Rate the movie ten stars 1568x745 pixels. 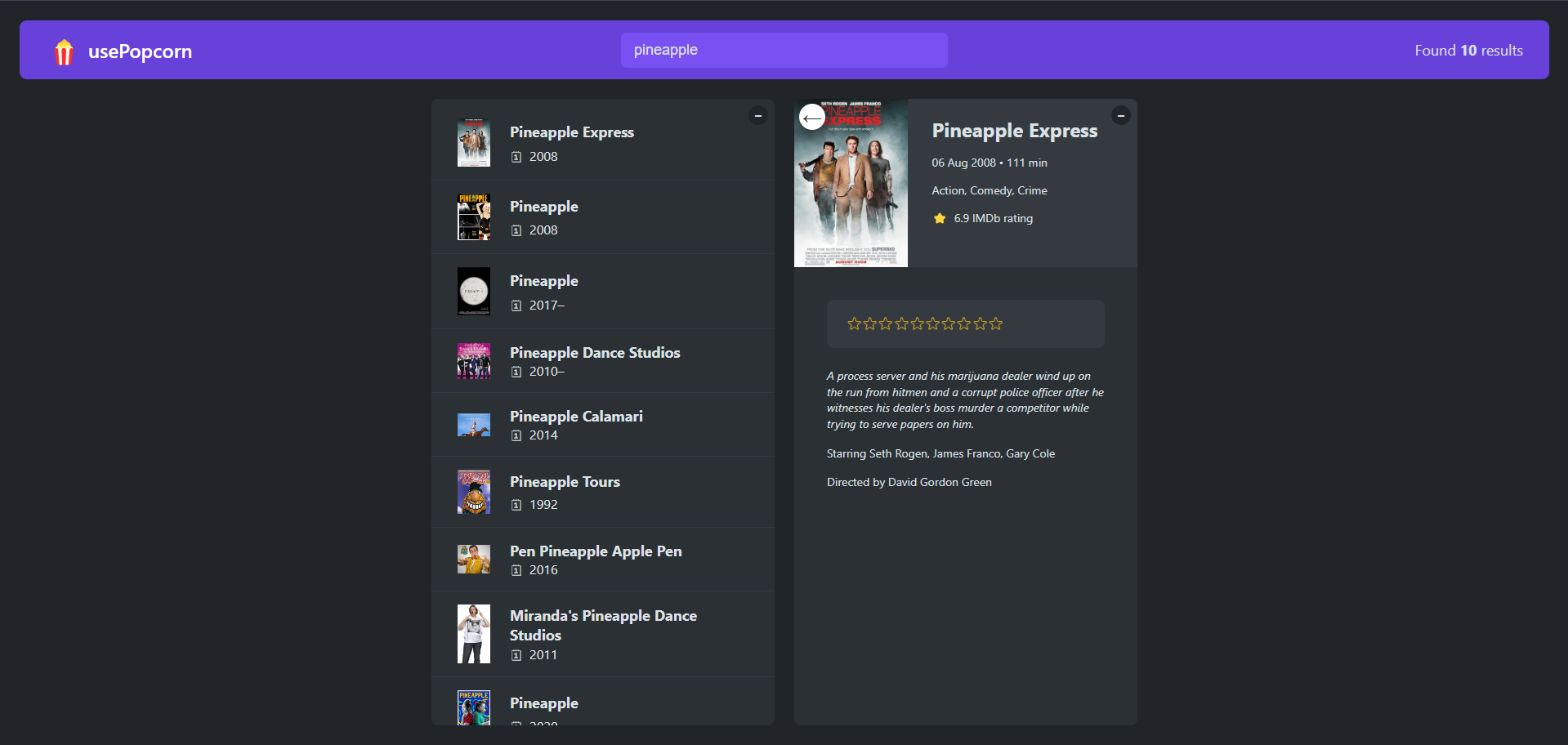pyautogui.click(x=996, y=323)
